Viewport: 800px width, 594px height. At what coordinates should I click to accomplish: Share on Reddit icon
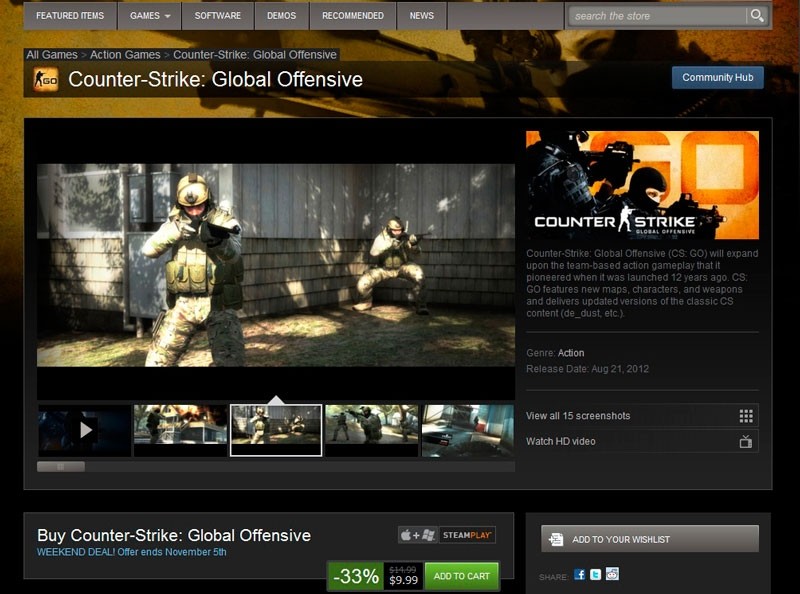pyautogui.click(x=612, y=574)
